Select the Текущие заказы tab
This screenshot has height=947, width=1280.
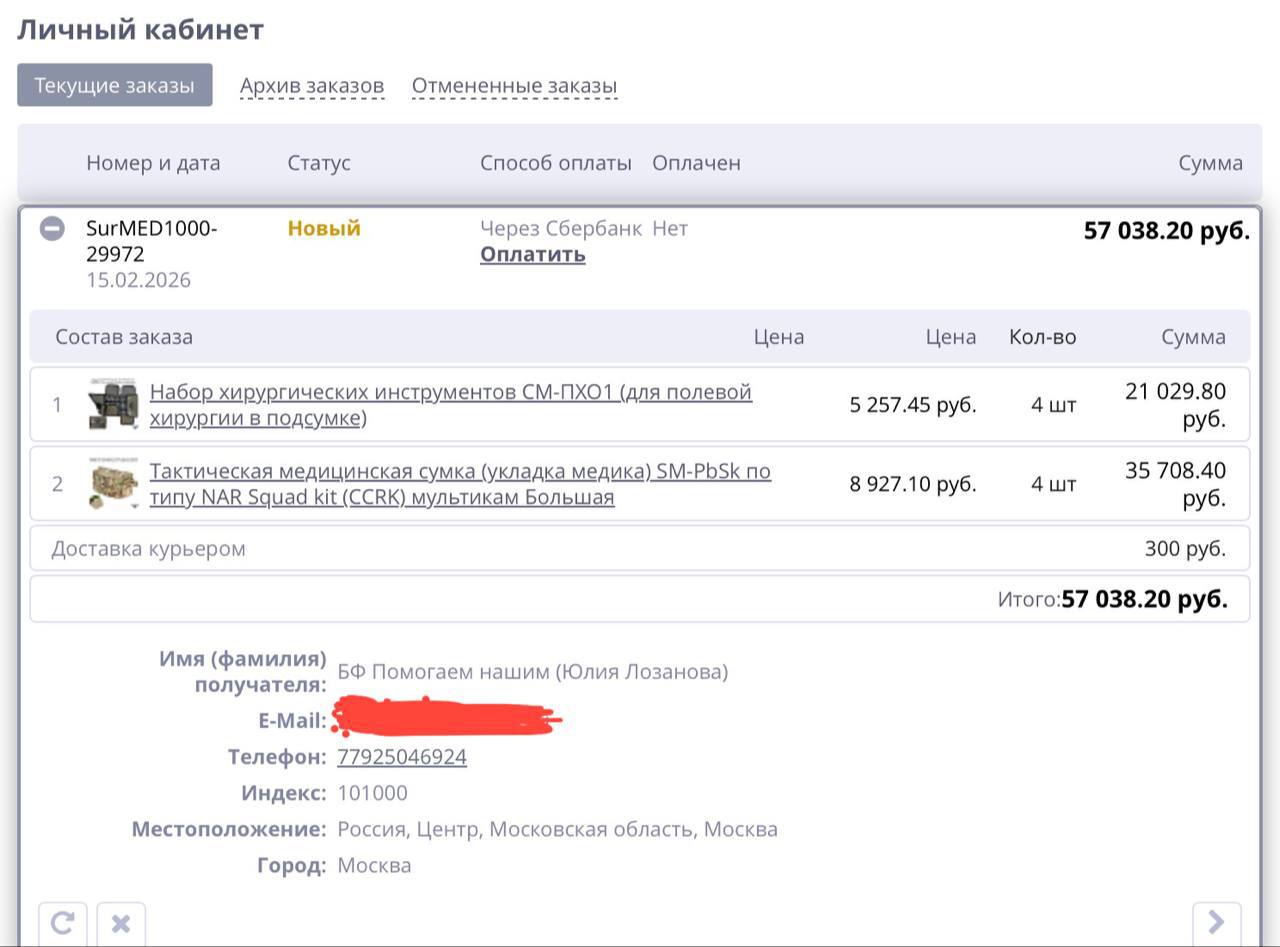point(114,85)
